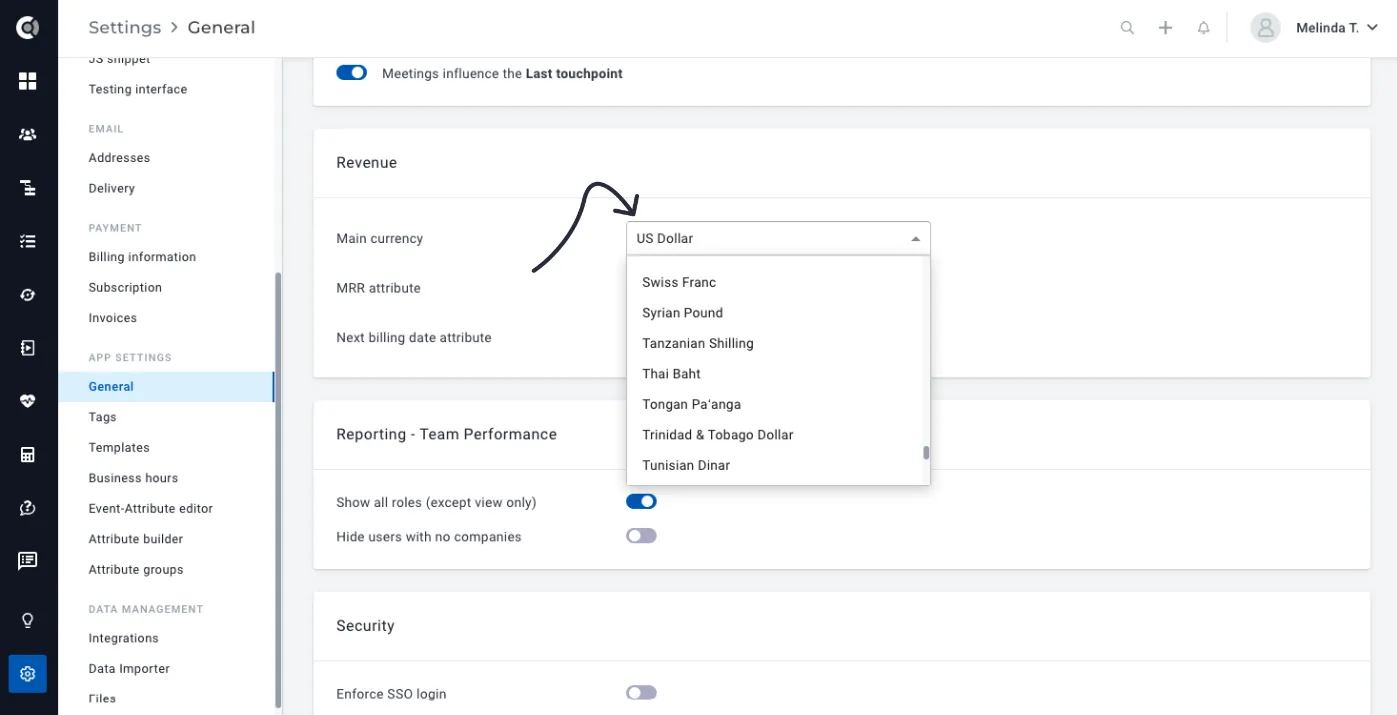Navigate to Tags settings
The height and width of the screenshot is (715, 1397).
102,417
